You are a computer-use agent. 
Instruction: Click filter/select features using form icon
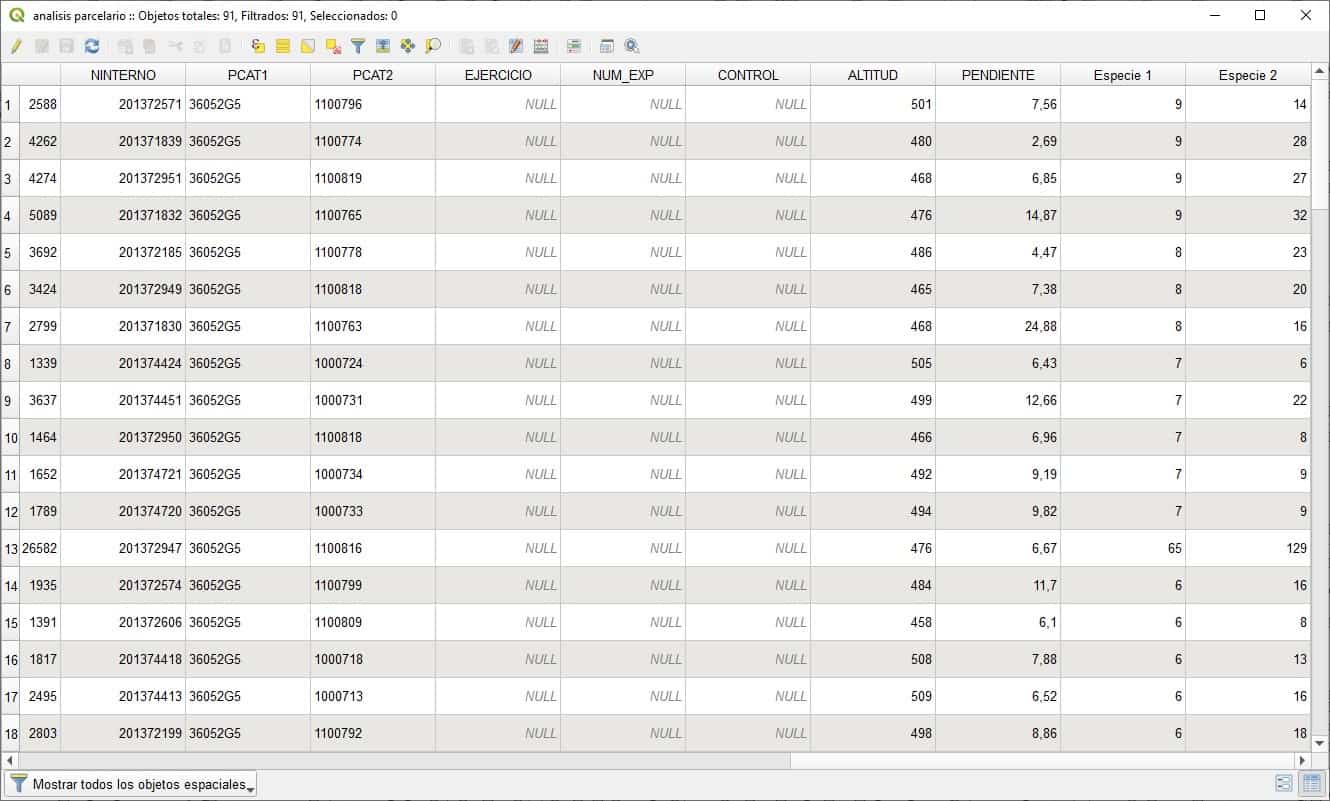point(357,46)
